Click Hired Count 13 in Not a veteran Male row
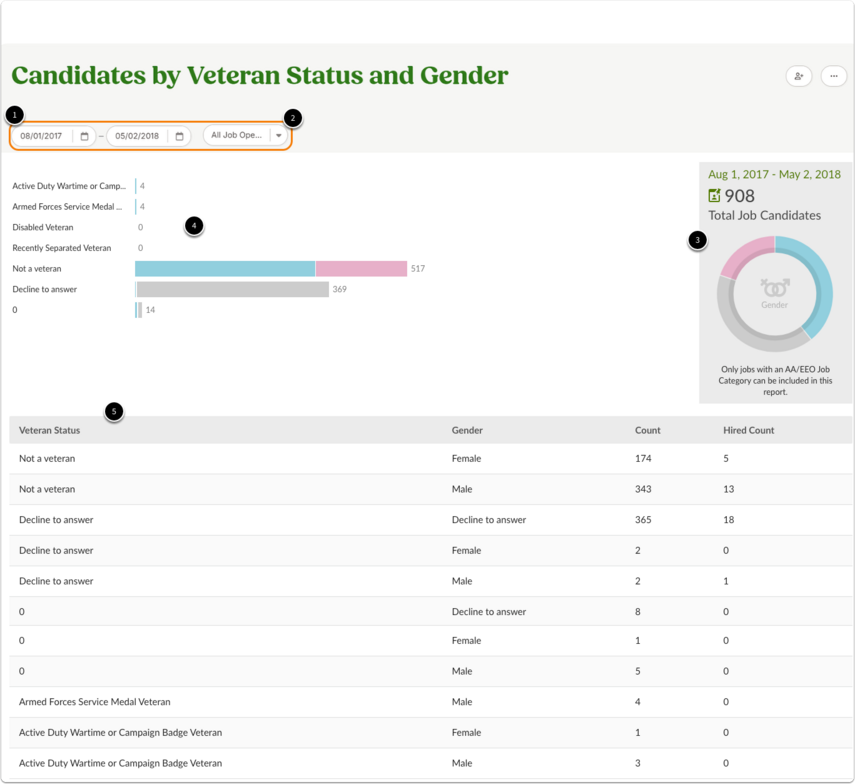 tap(728, 489)
